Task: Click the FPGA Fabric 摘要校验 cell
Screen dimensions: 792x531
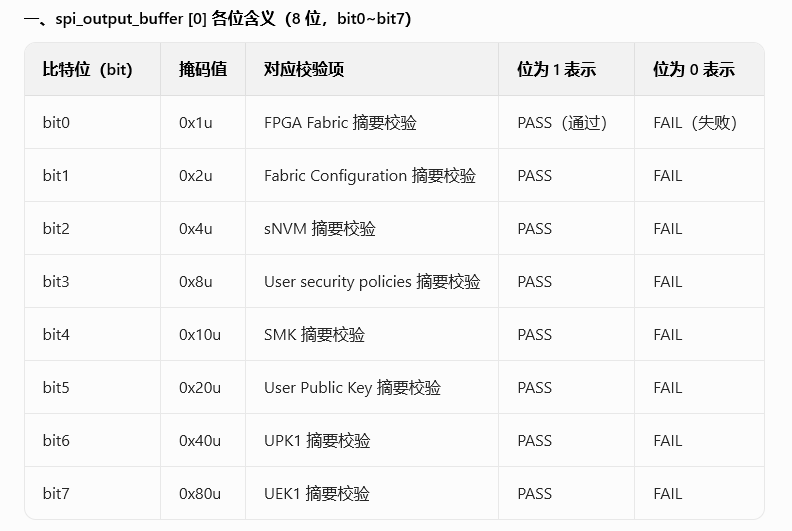Action: coord(340,123)
